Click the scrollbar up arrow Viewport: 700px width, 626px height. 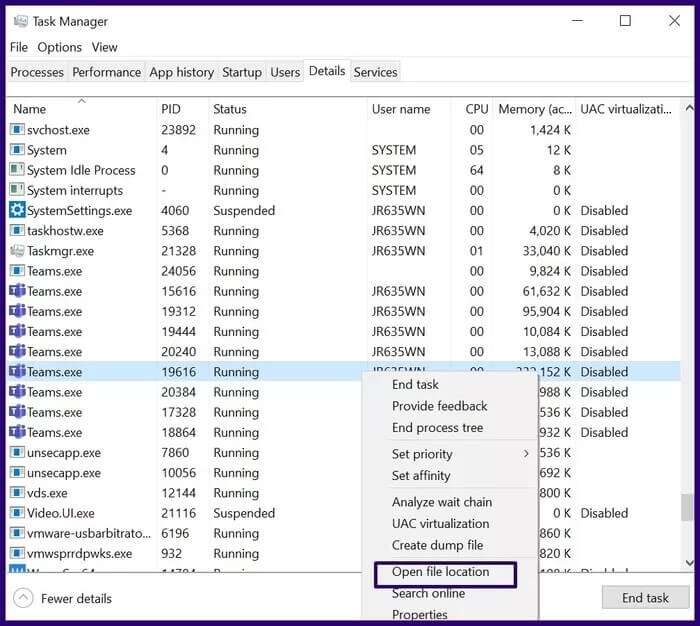coord(689,108)
